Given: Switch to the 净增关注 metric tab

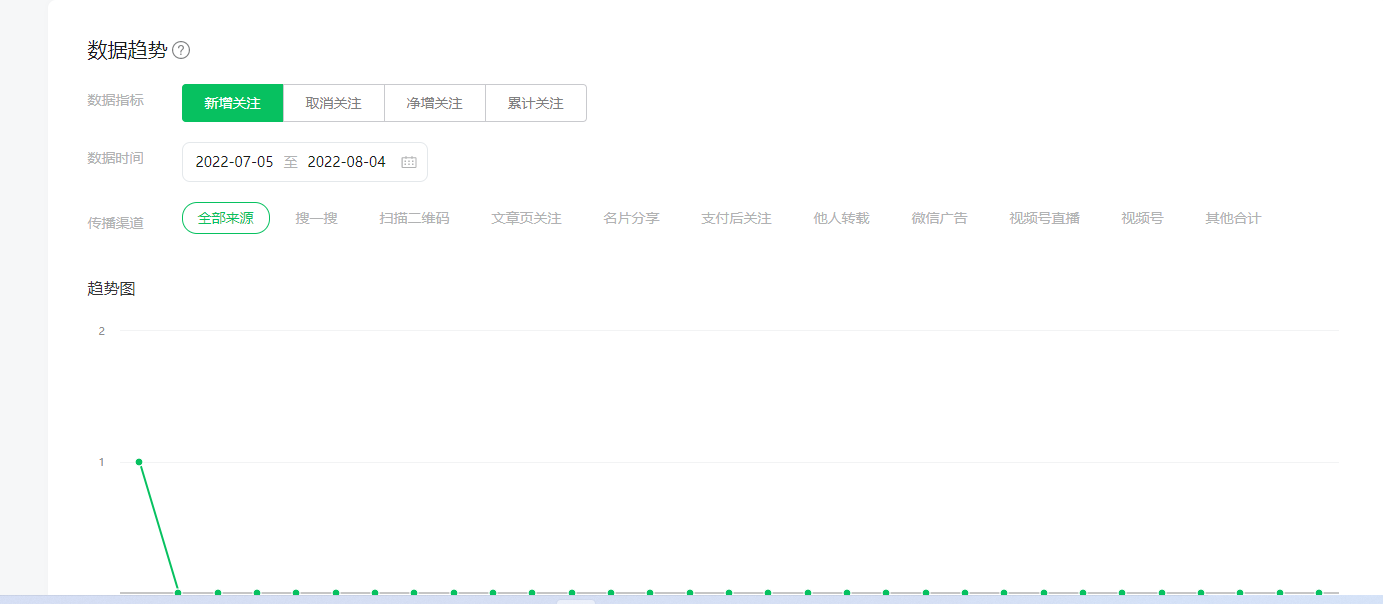Looking at the screenshot, I should (435, 103).
